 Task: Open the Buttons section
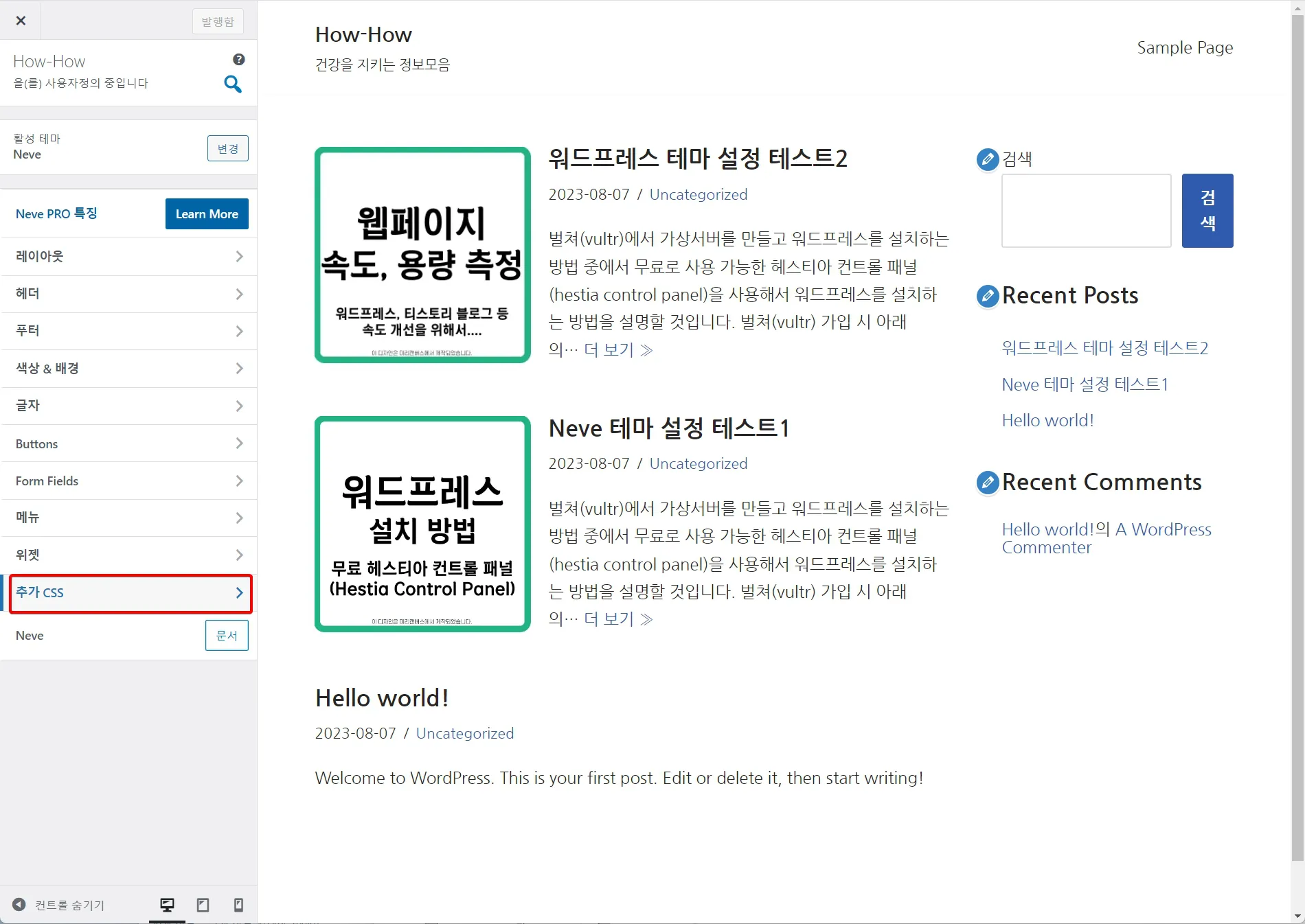click(128, 443)
